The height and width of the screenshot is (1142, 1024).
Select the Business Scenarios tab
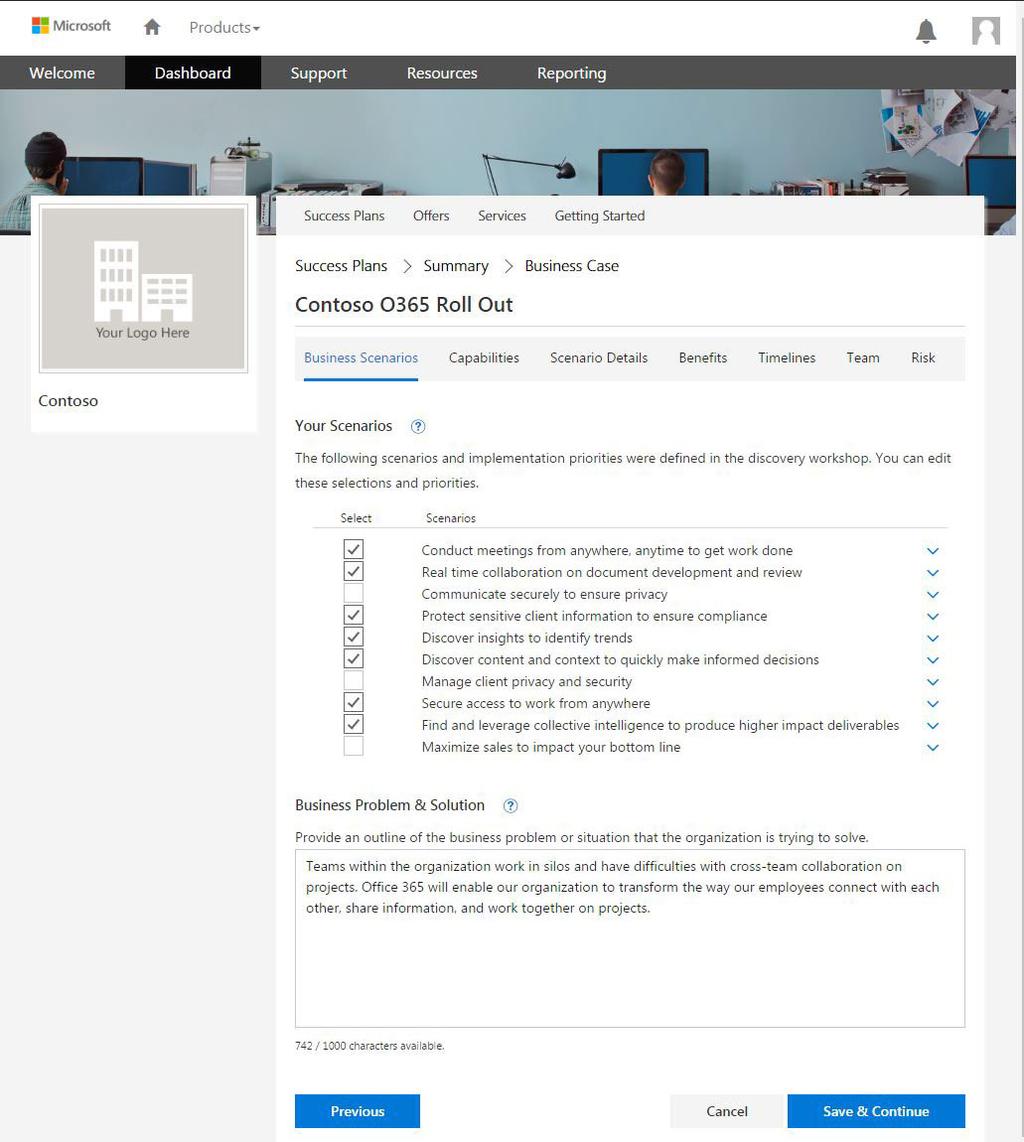point(361,358)
